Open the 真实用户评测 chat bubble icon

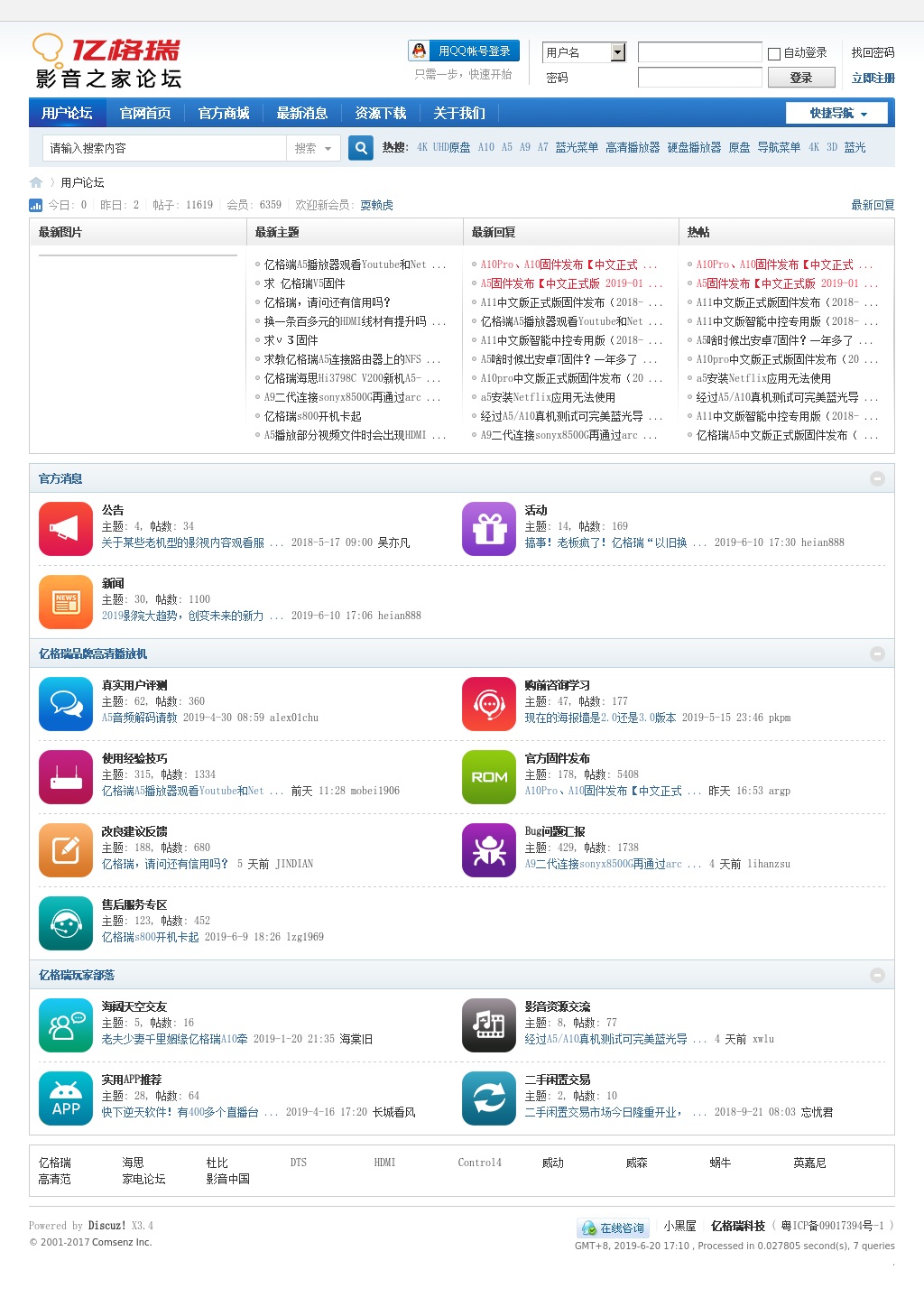pos(66,704)
